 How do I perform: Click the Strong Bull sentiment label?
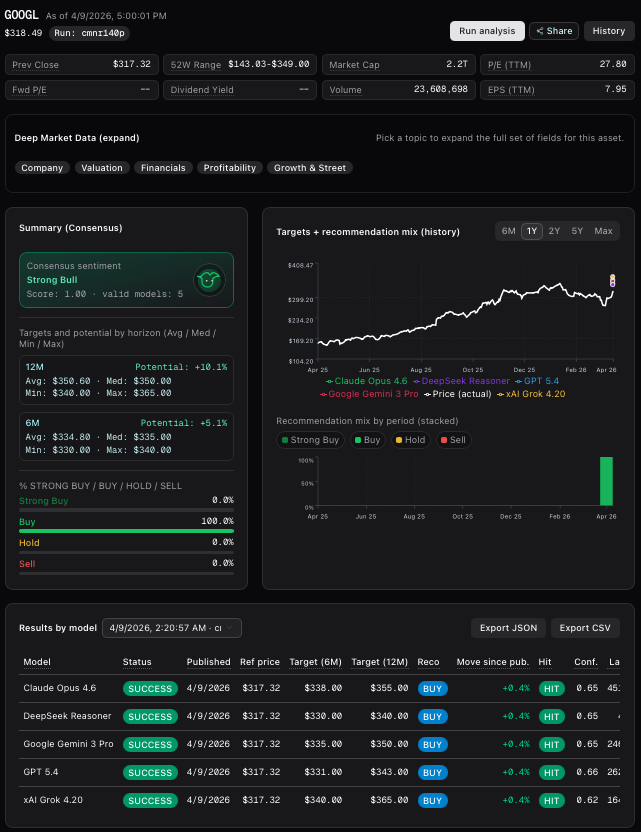click(x=52, y=280)
